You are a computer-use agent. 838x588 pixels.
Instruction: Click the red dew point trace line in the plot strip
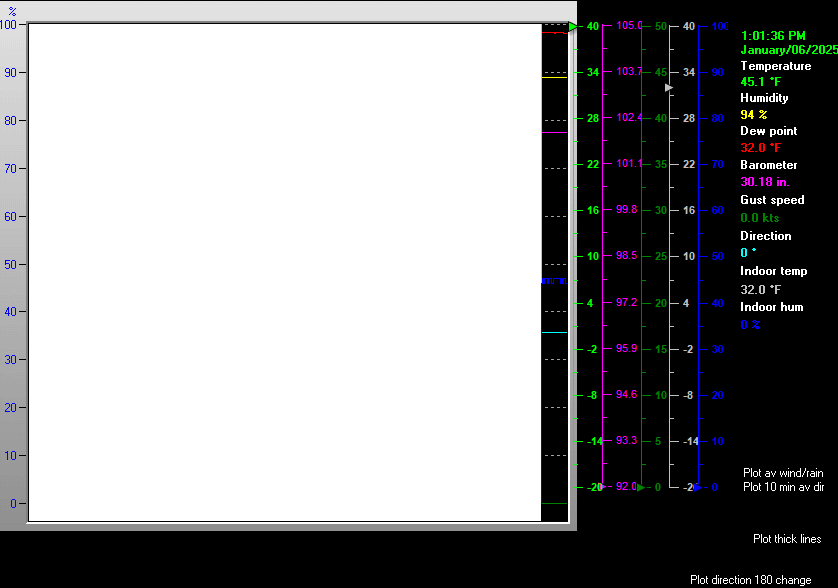(x=554, y=33)
